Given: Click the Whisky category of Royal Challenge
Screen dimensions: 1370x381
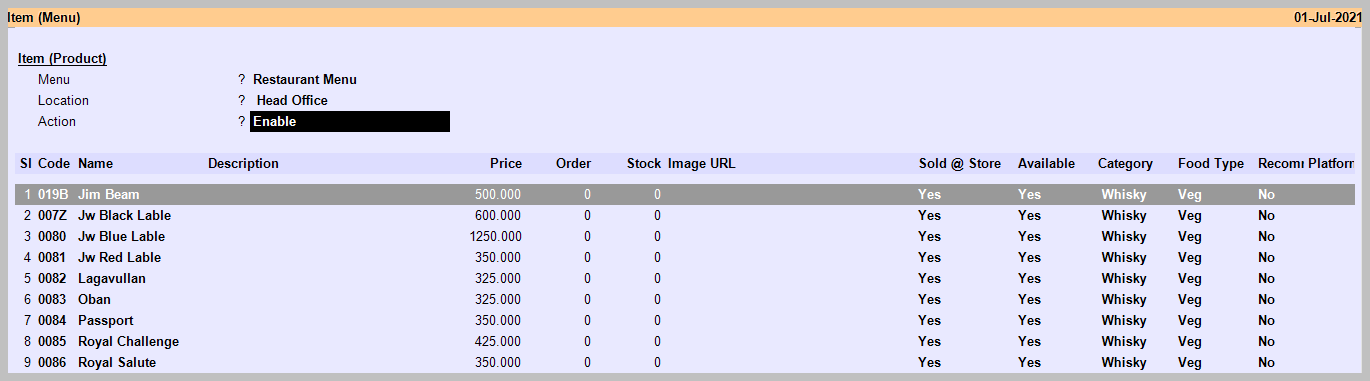Looking at the screenshot, I should (1124, 342).
